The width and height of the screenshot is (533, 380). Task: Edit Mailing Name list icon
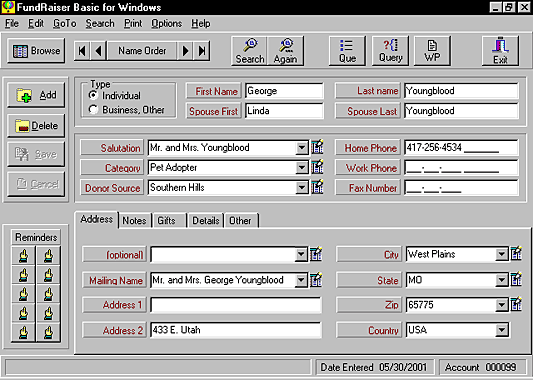coord(316,279)
